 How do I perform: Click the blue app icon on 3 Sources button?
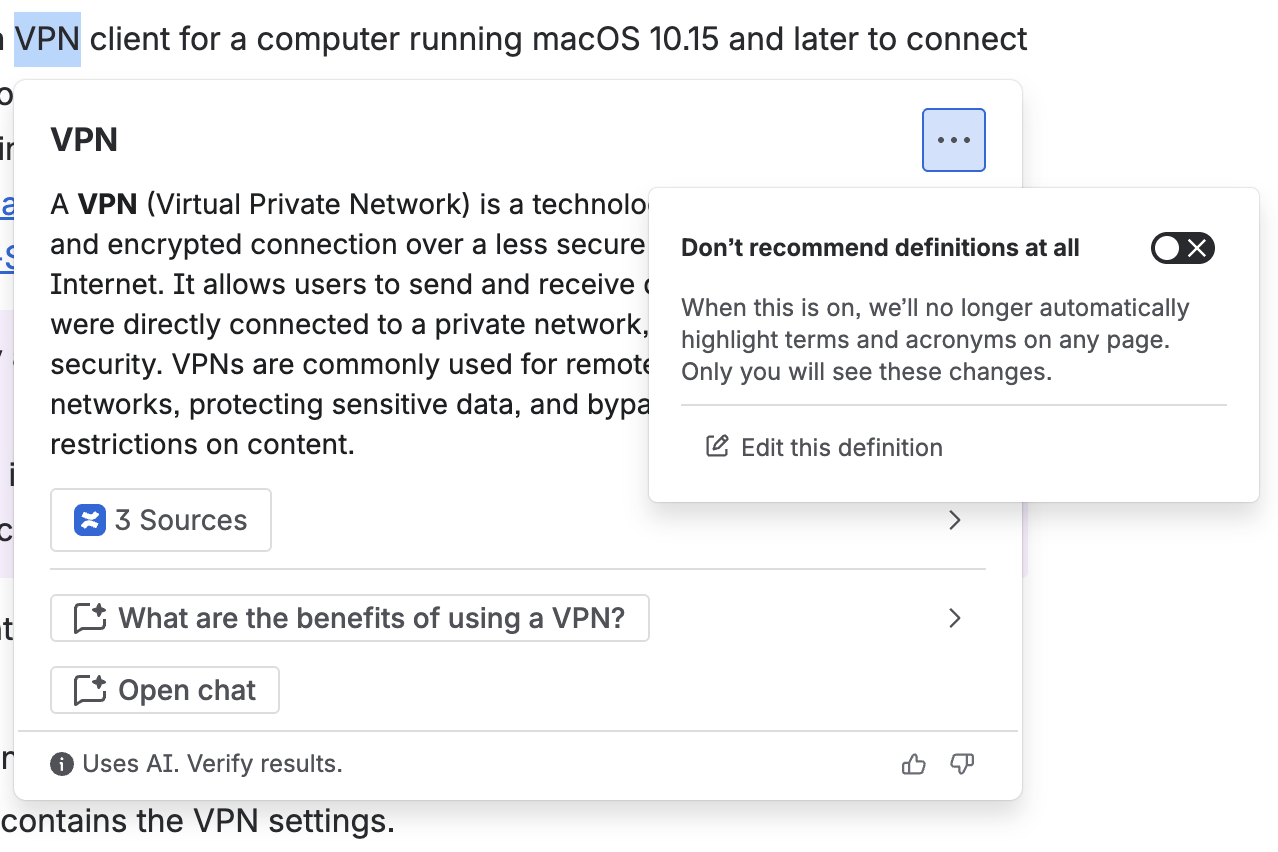(91, 519)
